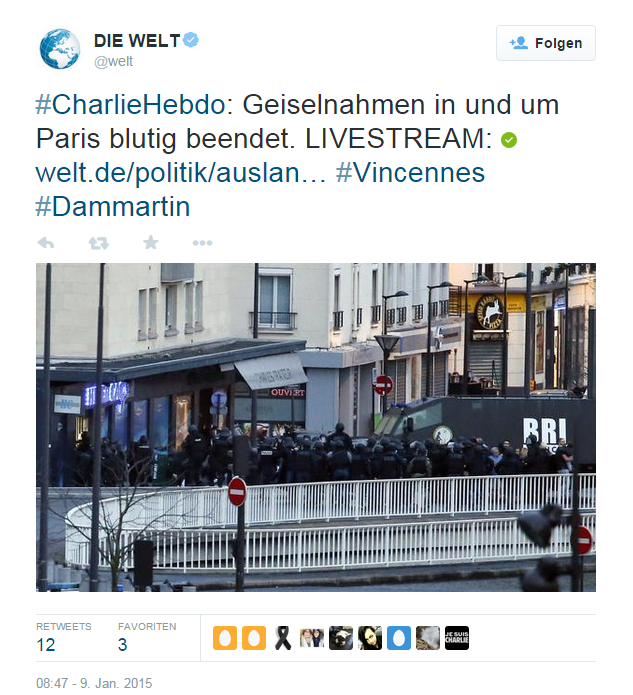Click the Je Suis Charlie user avatar
The height and width of the screenshot is (695, 633).
pos(457,638)
